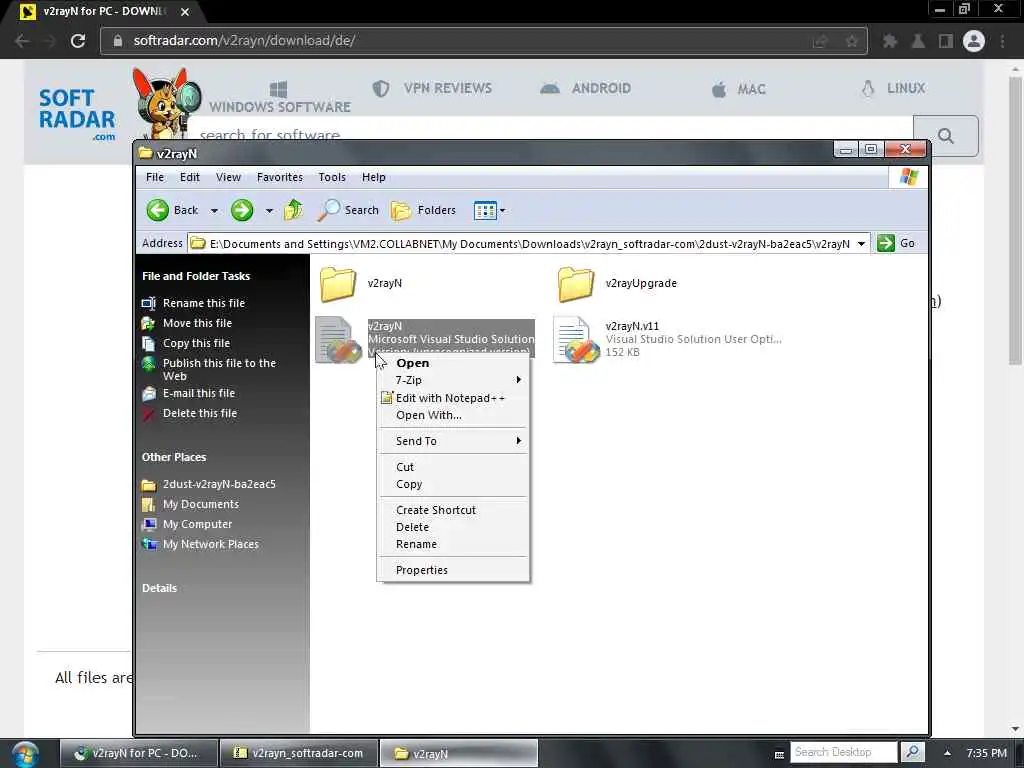Click Rename this file task
The image size is (1024, 768).
pos(204,303)
